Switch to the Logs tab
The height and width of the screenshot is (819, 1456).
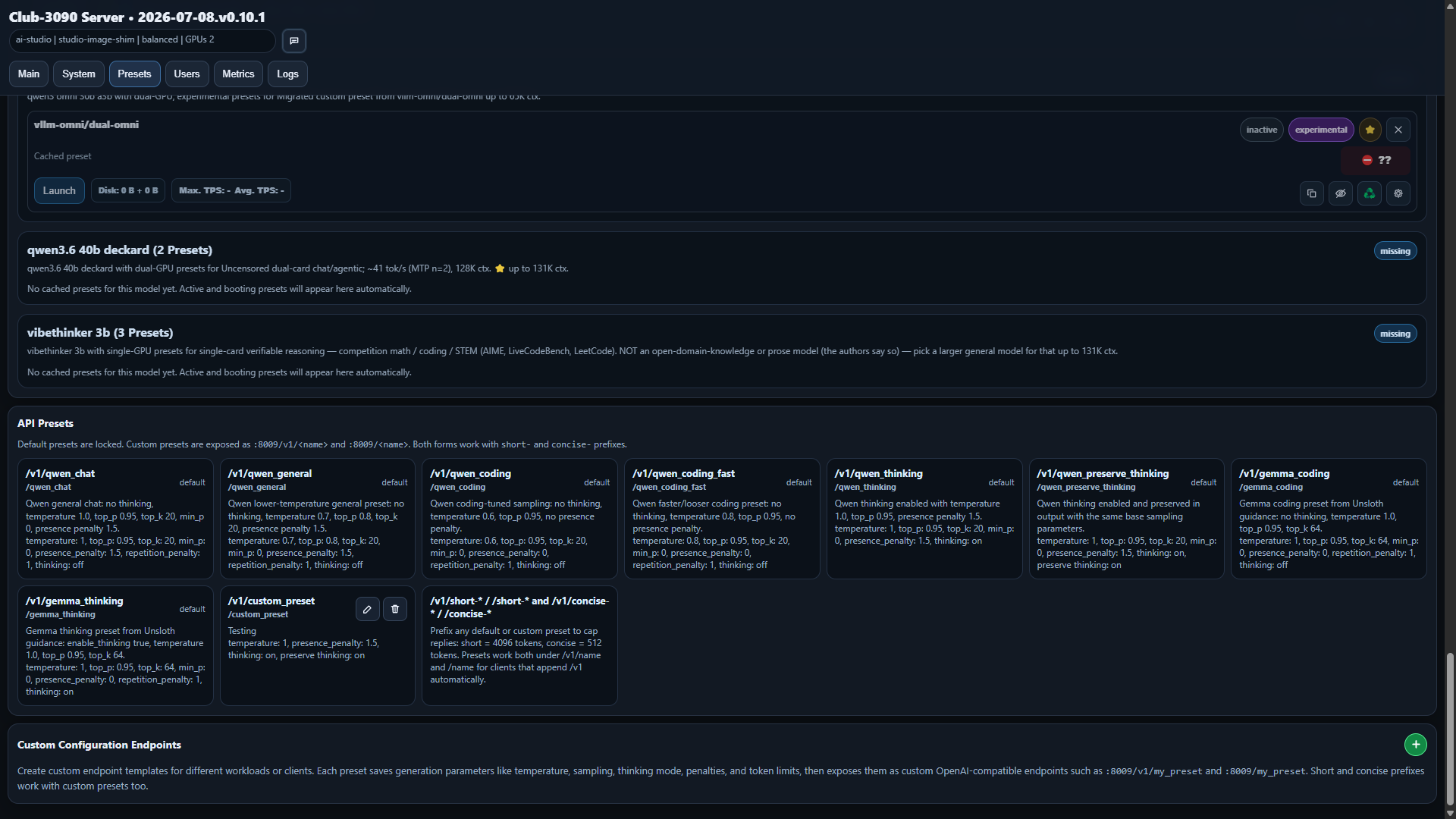(287, 74)
